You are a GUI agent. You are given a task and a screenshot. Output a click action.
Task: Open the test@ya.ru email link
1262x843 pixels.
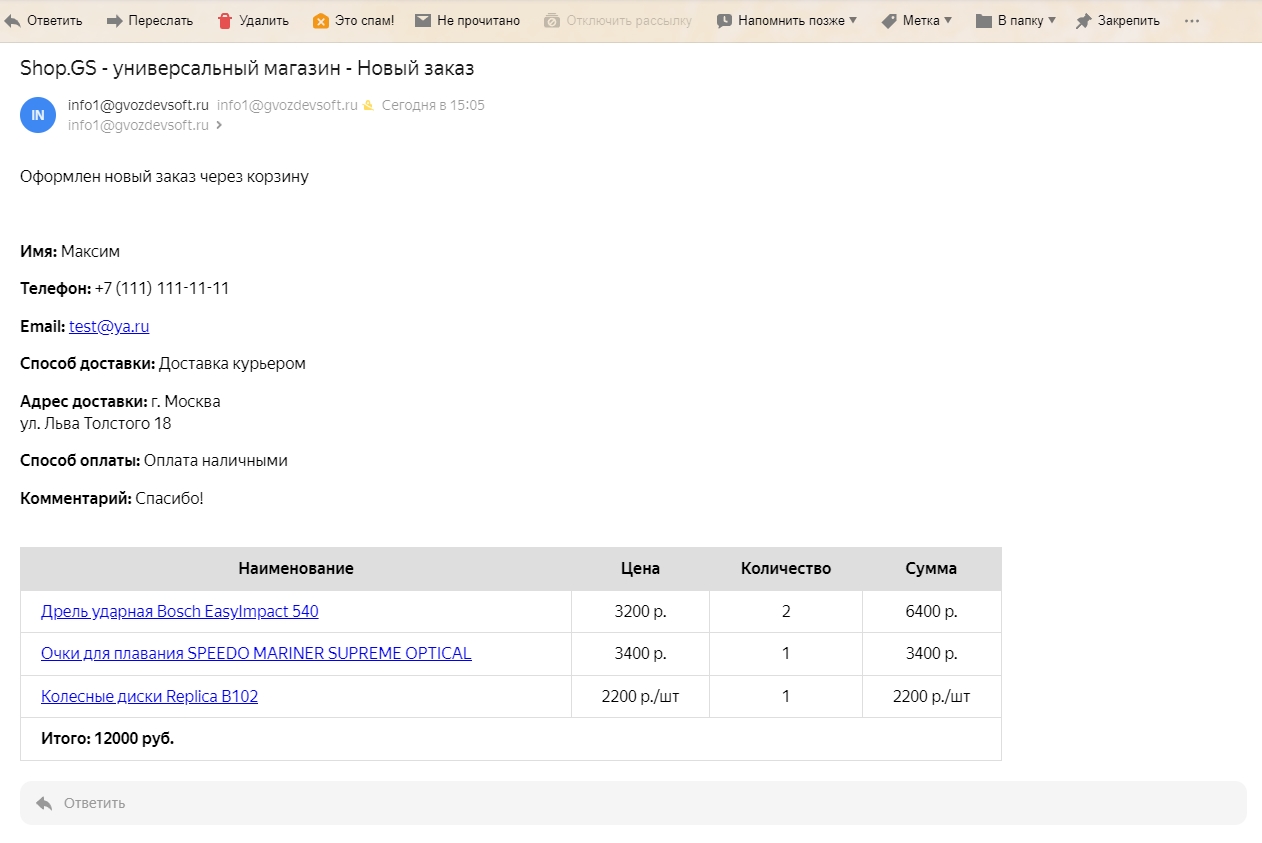tap(109, 326)
